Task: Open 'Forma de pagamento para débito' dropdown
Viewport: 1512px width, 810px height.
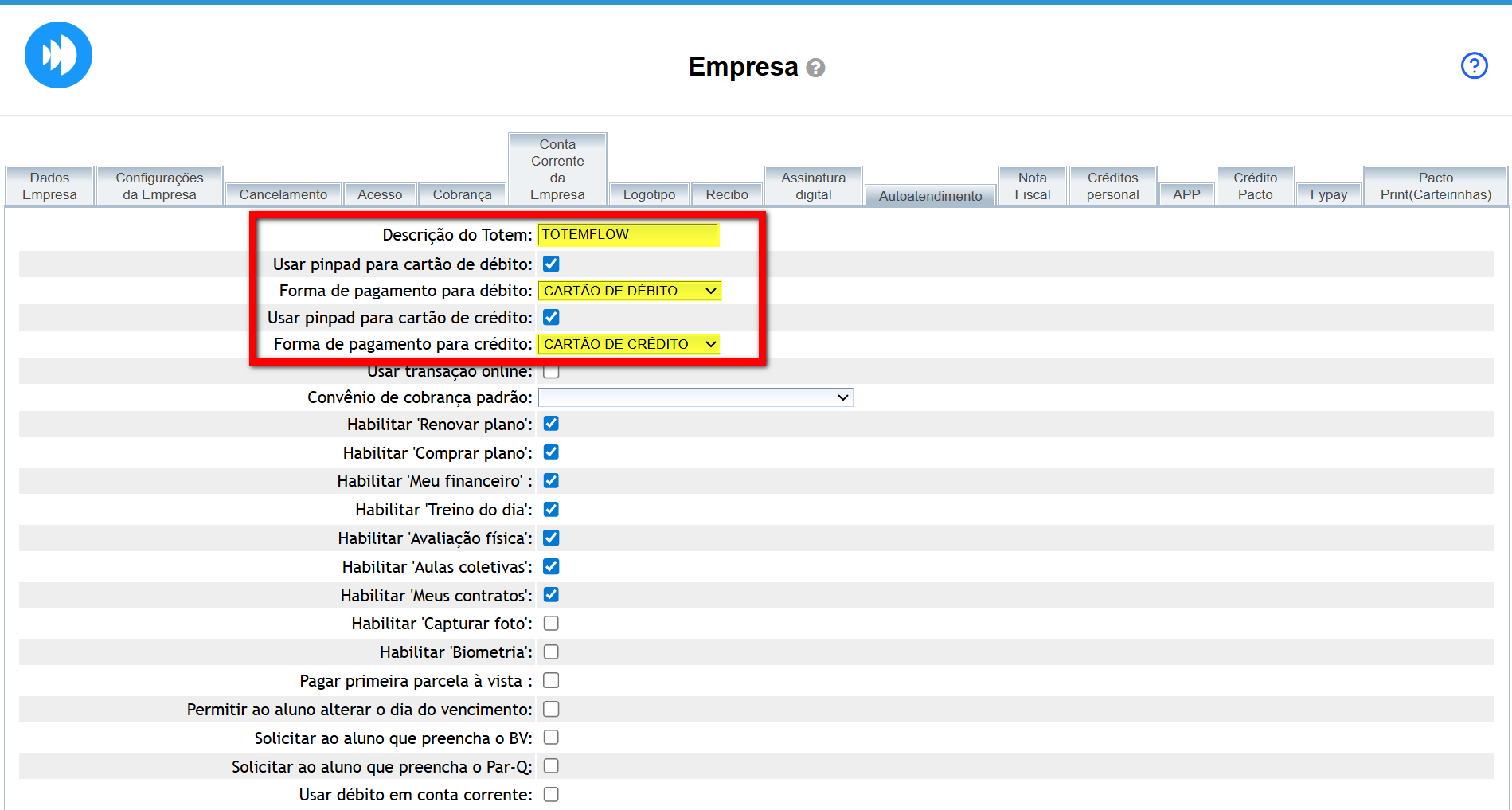Action: [x=629, y=291]
